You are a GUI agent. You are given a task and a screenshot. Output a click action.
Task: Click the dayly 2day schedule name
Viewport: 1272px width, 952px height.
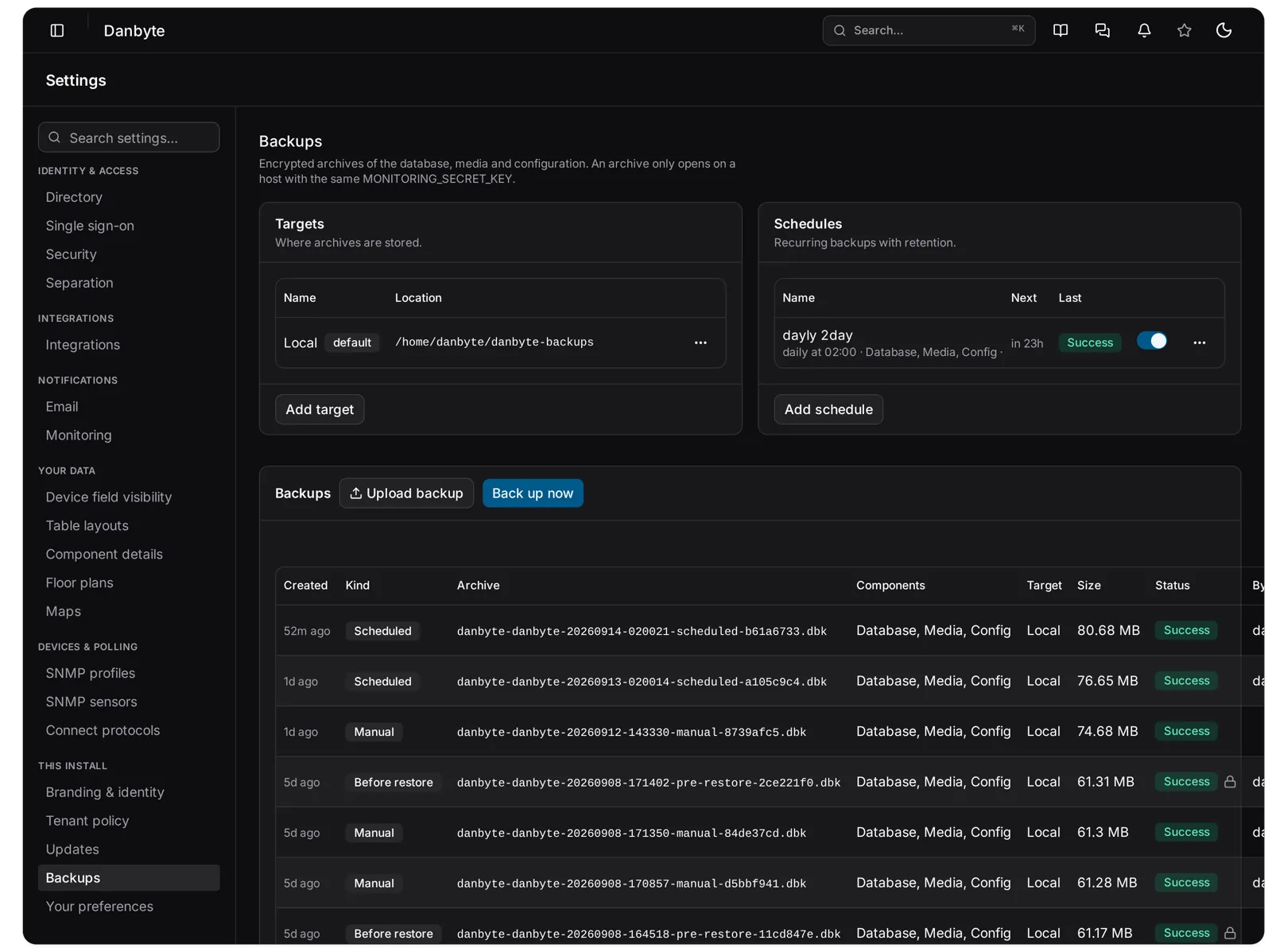pyautogui.click(x=817, y=335)
